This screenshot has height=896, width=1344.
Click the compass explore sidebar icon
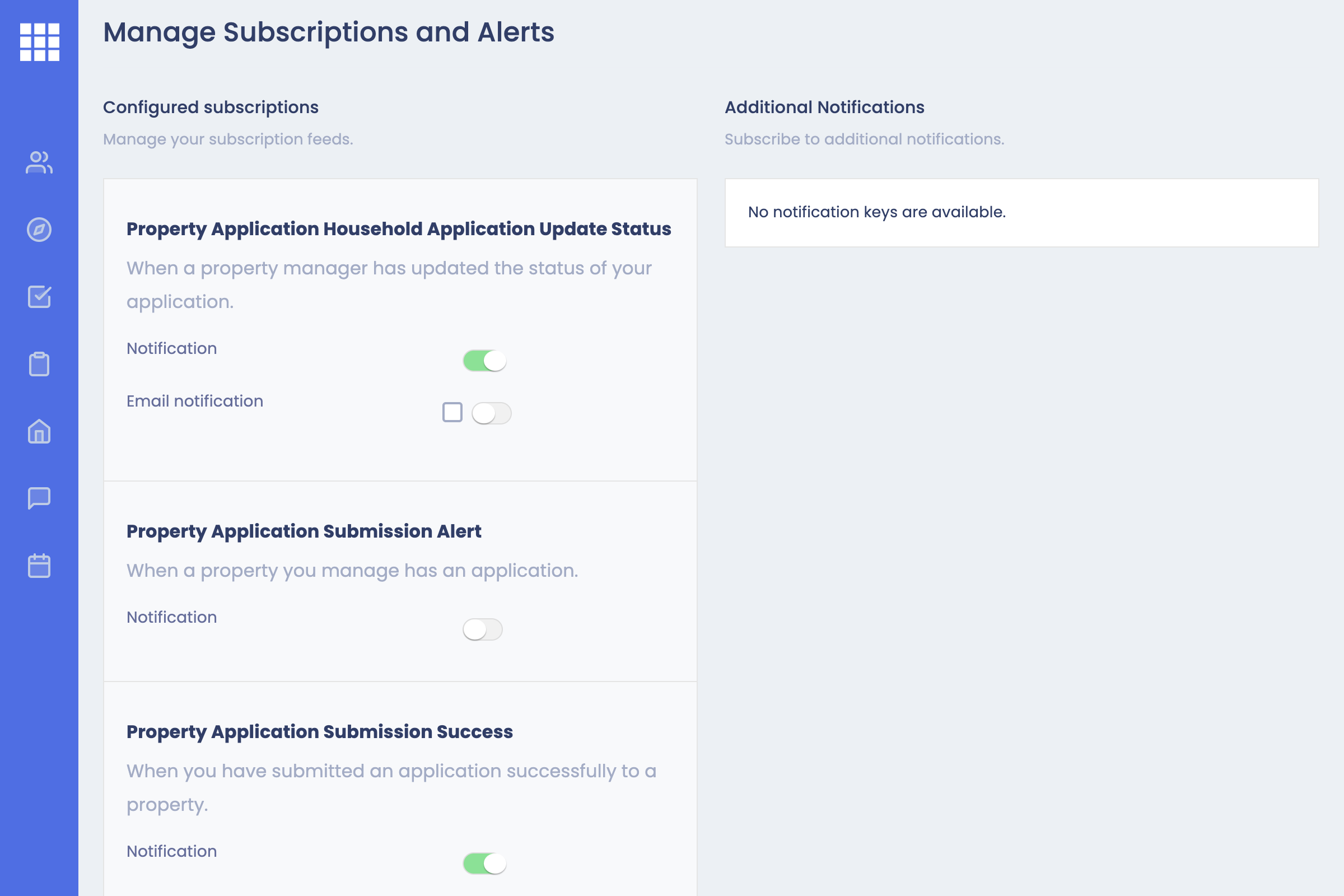[39, 230]
